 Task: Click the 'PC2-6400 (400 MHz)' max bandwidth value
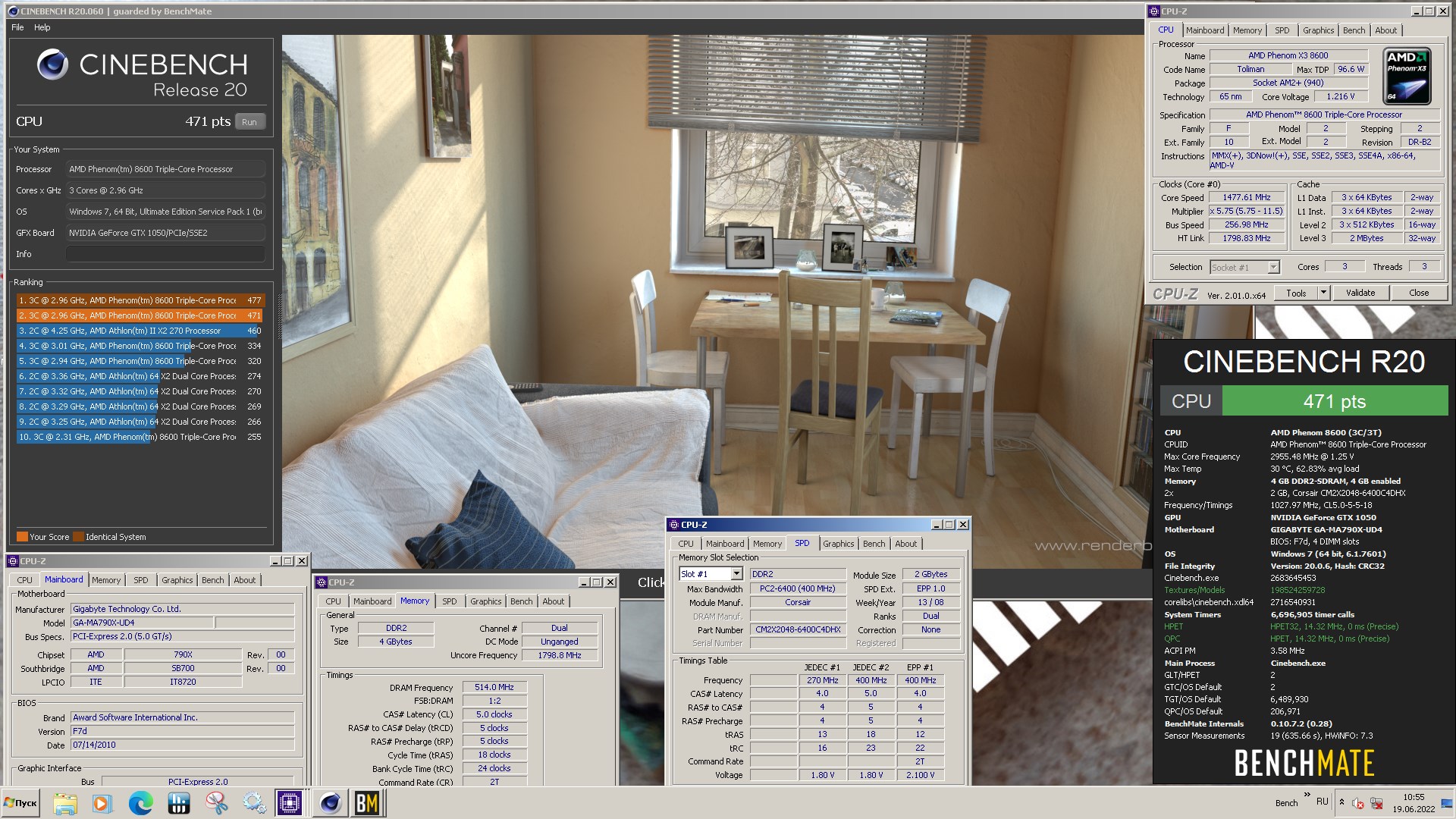tap(798, 588)
